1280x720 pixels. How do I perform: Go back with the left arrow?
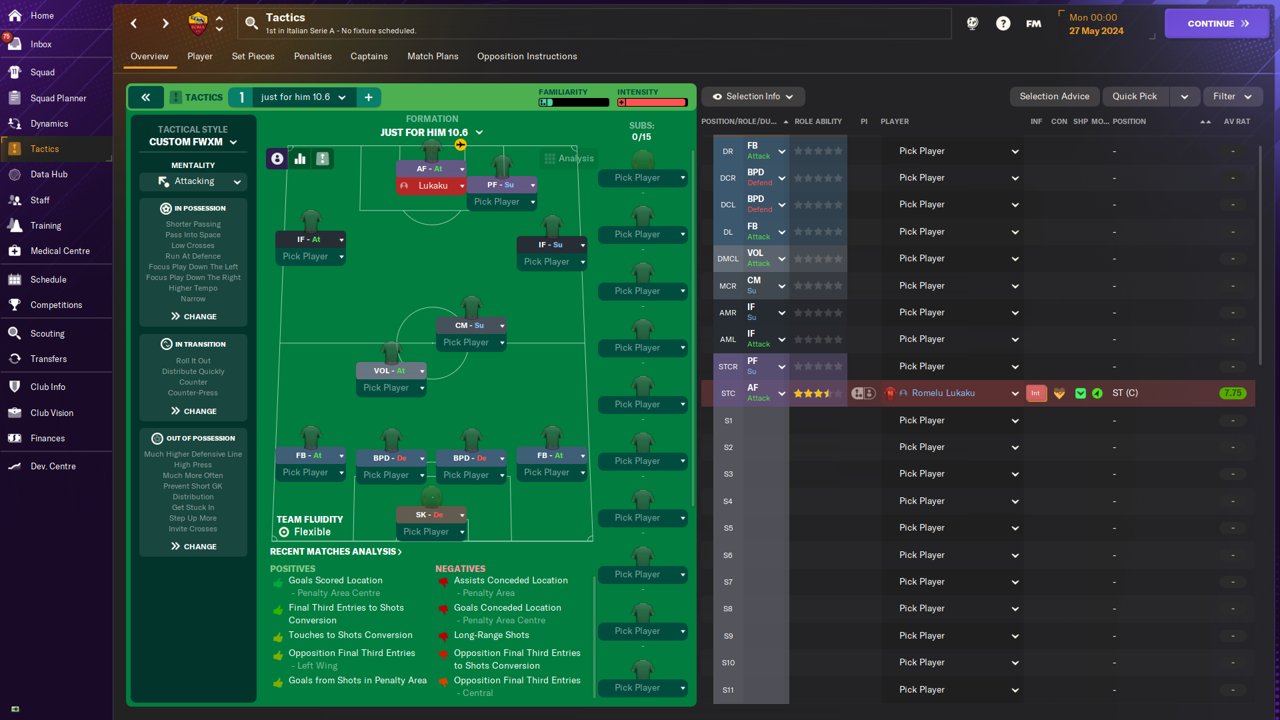[x=134, y=23]
